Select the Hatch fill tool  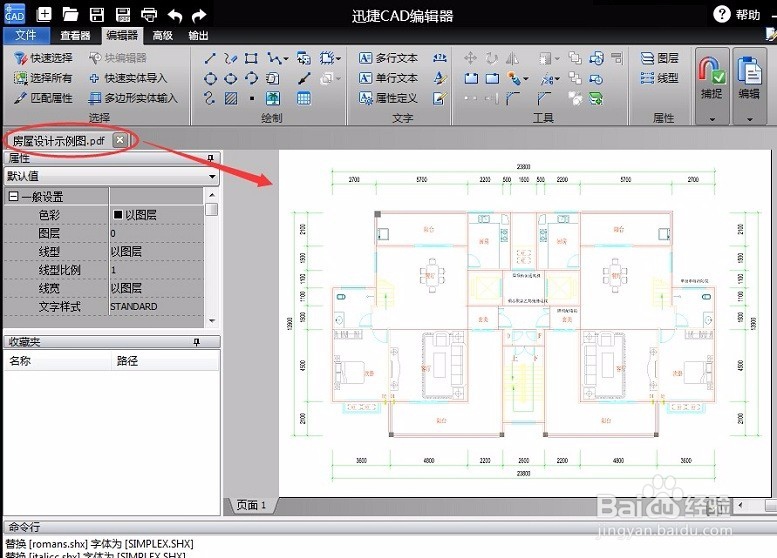point(230,98)
